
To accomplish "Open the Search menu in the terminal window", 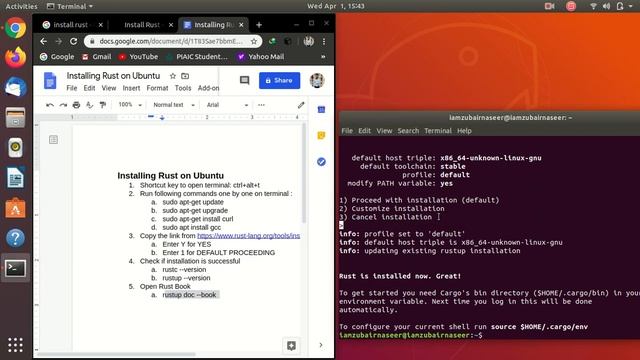I will [x=408, y=131].
